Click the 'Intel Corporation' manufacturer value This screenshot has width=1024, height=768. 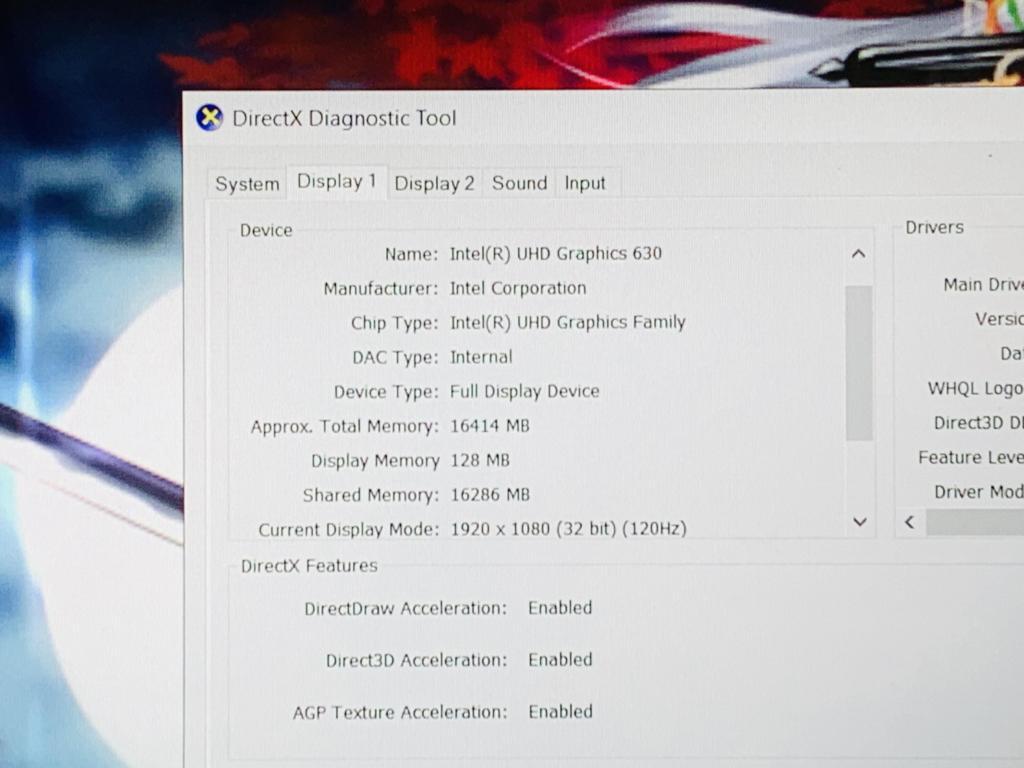point(518,288)
